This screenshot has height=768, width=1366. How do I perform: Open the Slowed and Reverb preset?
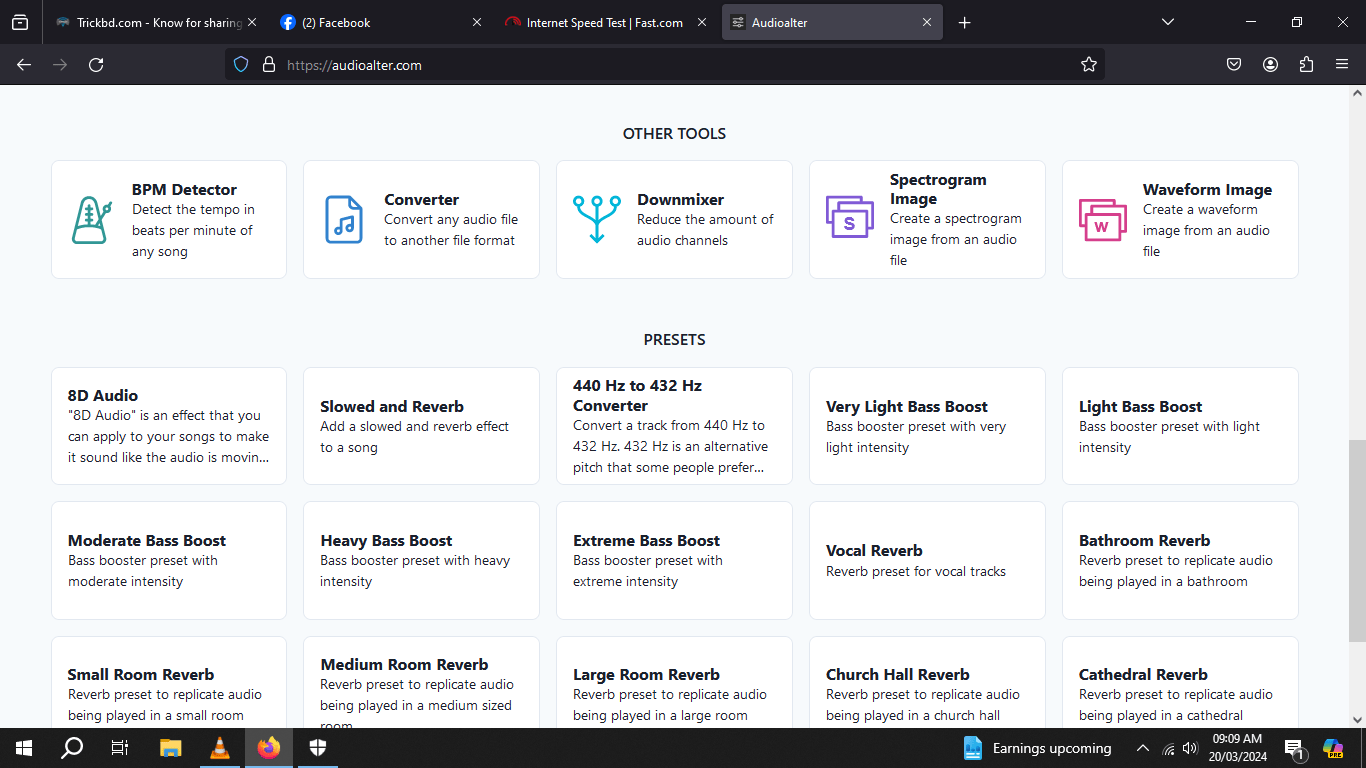[x=421, y=426]
